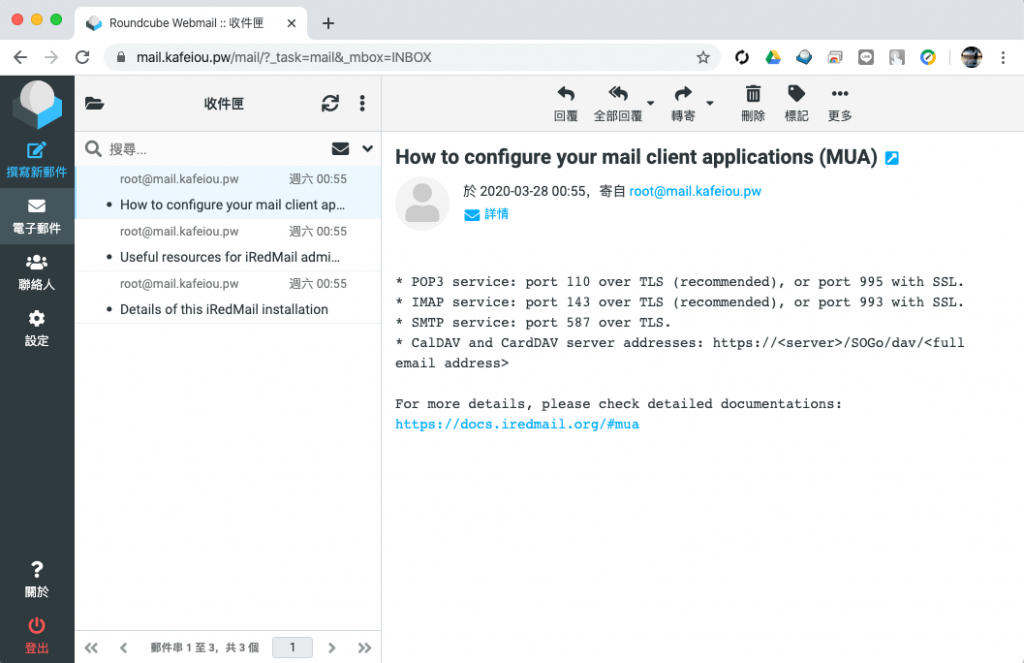Filter messages with the envelope icon

coord(340,149)
